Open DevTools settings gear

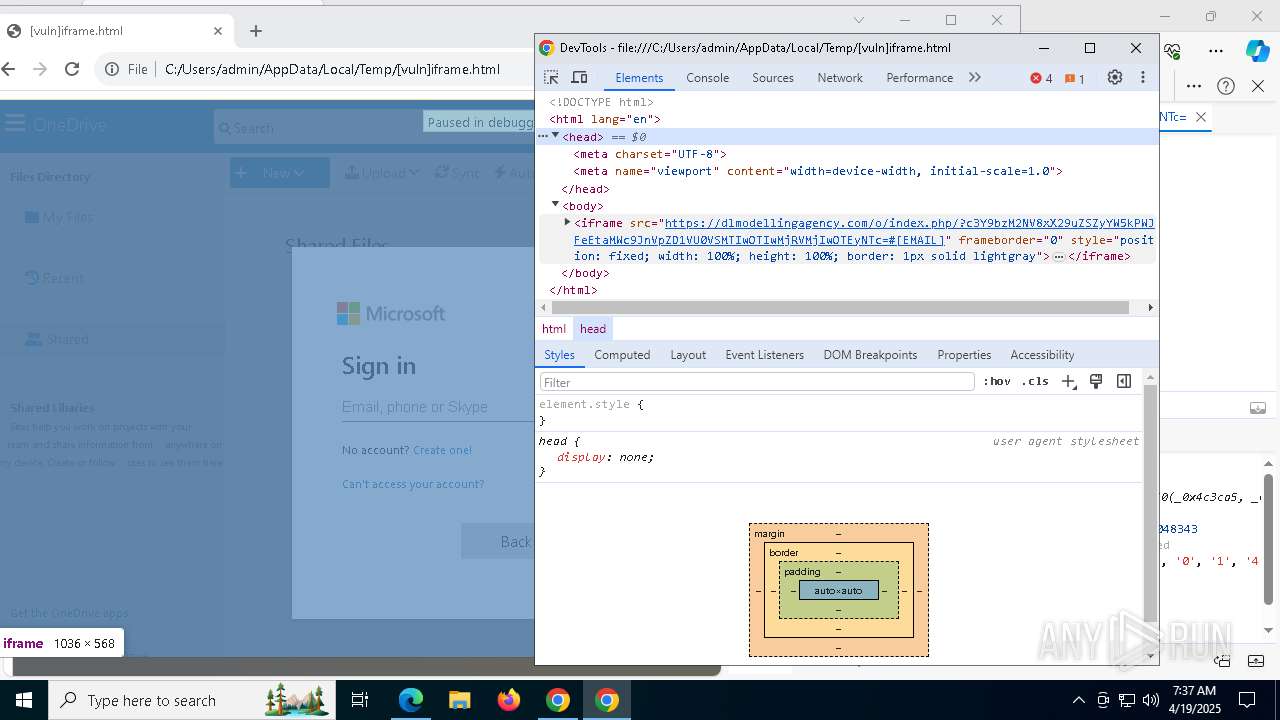point(1115,77)
